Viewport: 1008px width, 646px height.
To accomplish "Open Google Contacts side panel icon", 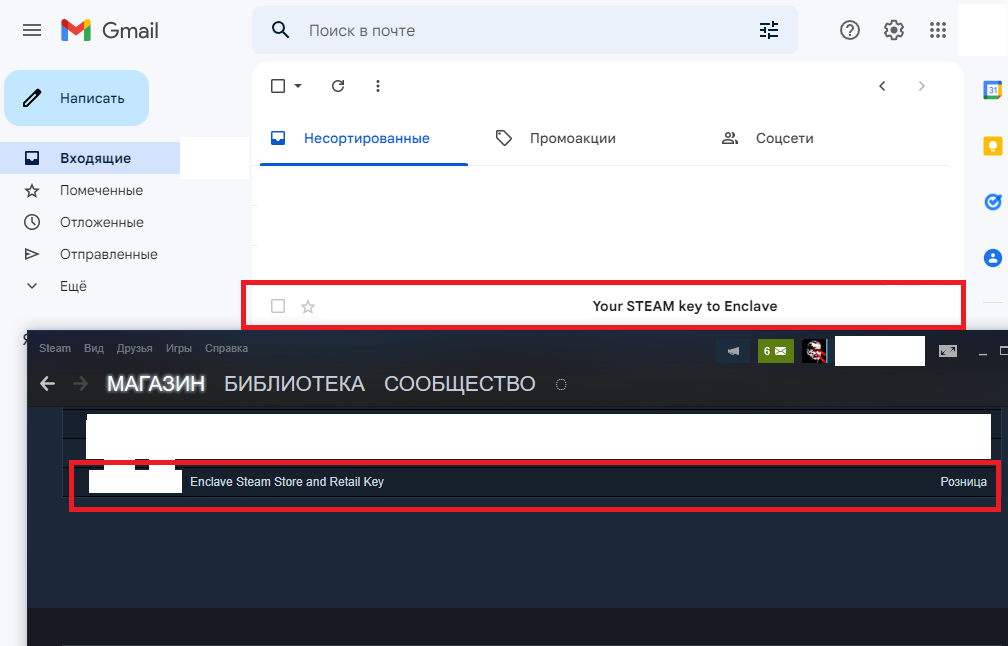I will click(993, 258).
